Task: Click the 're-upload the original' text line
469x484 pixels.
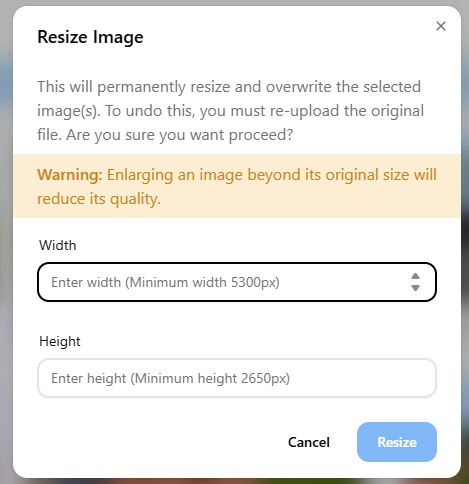Action: click(x=230, y=111)
